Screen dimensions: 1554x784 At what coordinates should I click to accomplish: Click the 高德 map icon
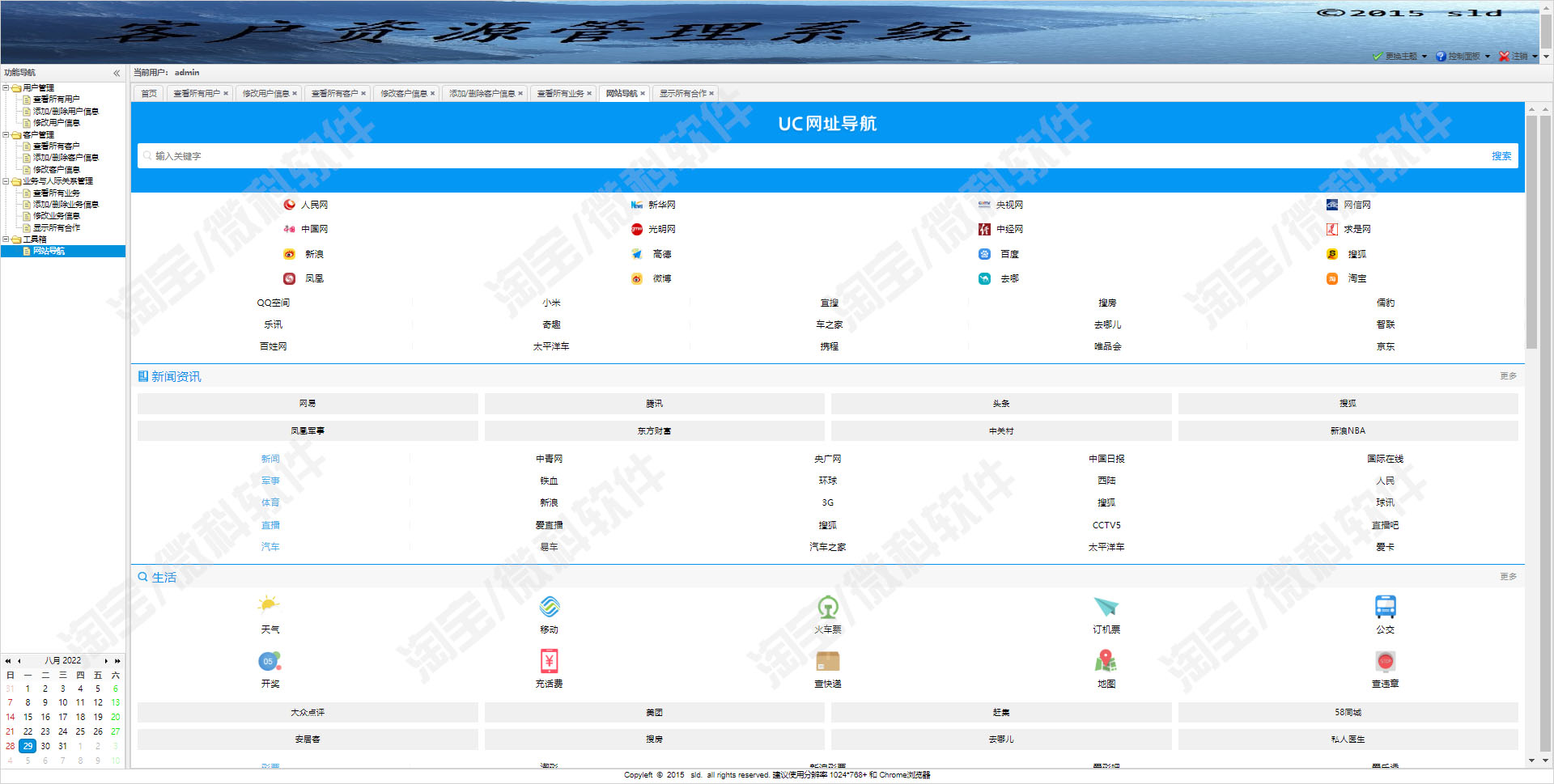pos(637,254)
